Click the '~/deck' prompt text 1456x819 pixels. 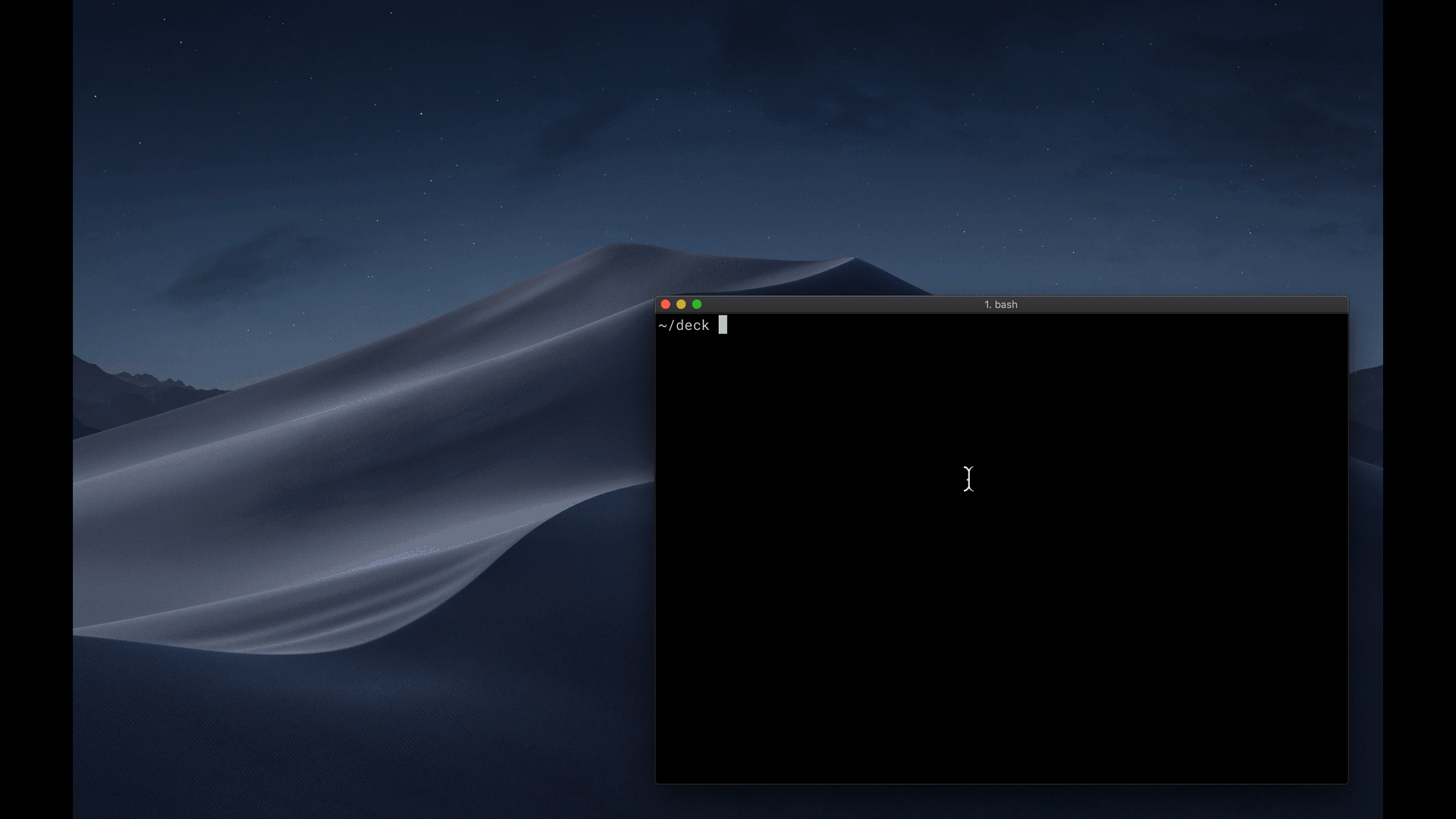(684, 325)
